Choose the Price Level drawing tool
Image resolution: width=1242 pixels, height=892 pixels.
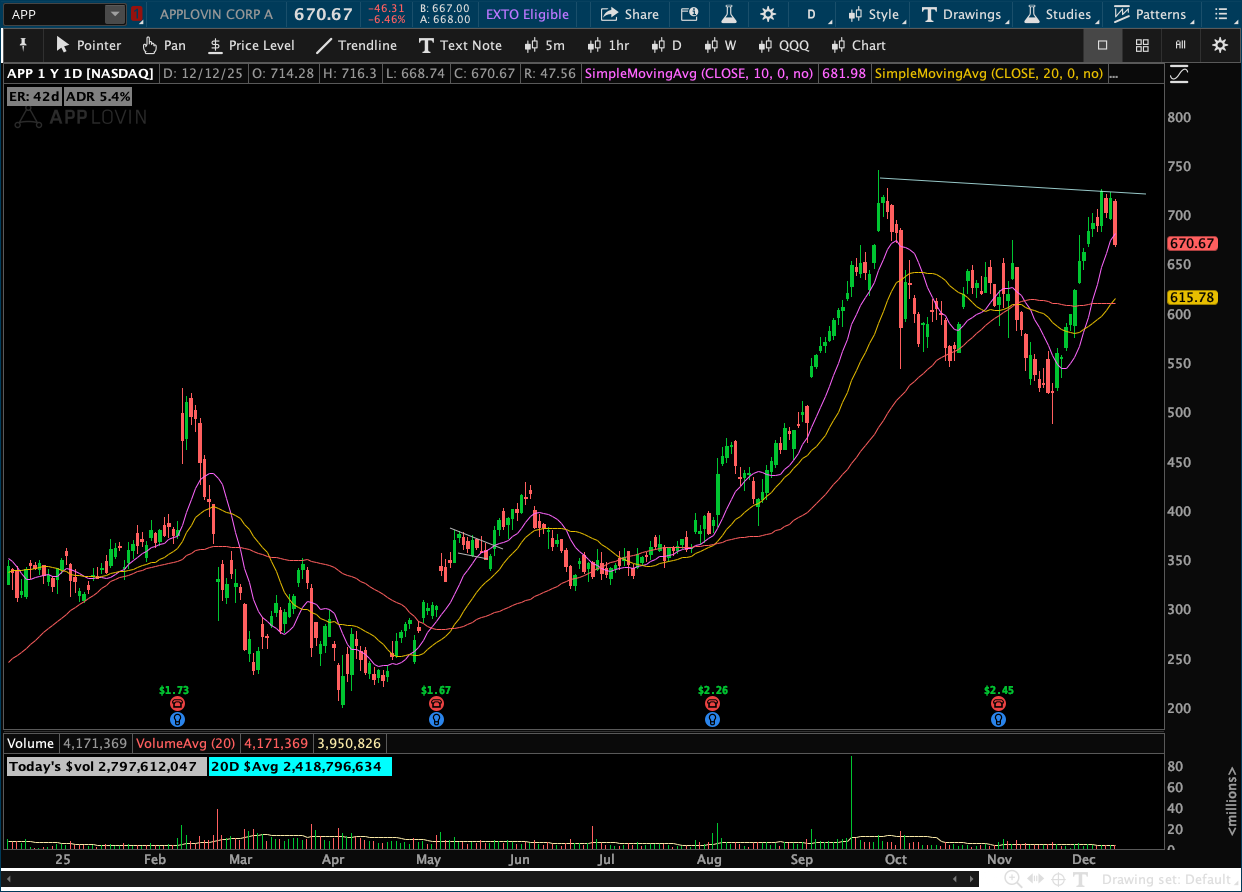pyautogui.click(x=251, y=45)
